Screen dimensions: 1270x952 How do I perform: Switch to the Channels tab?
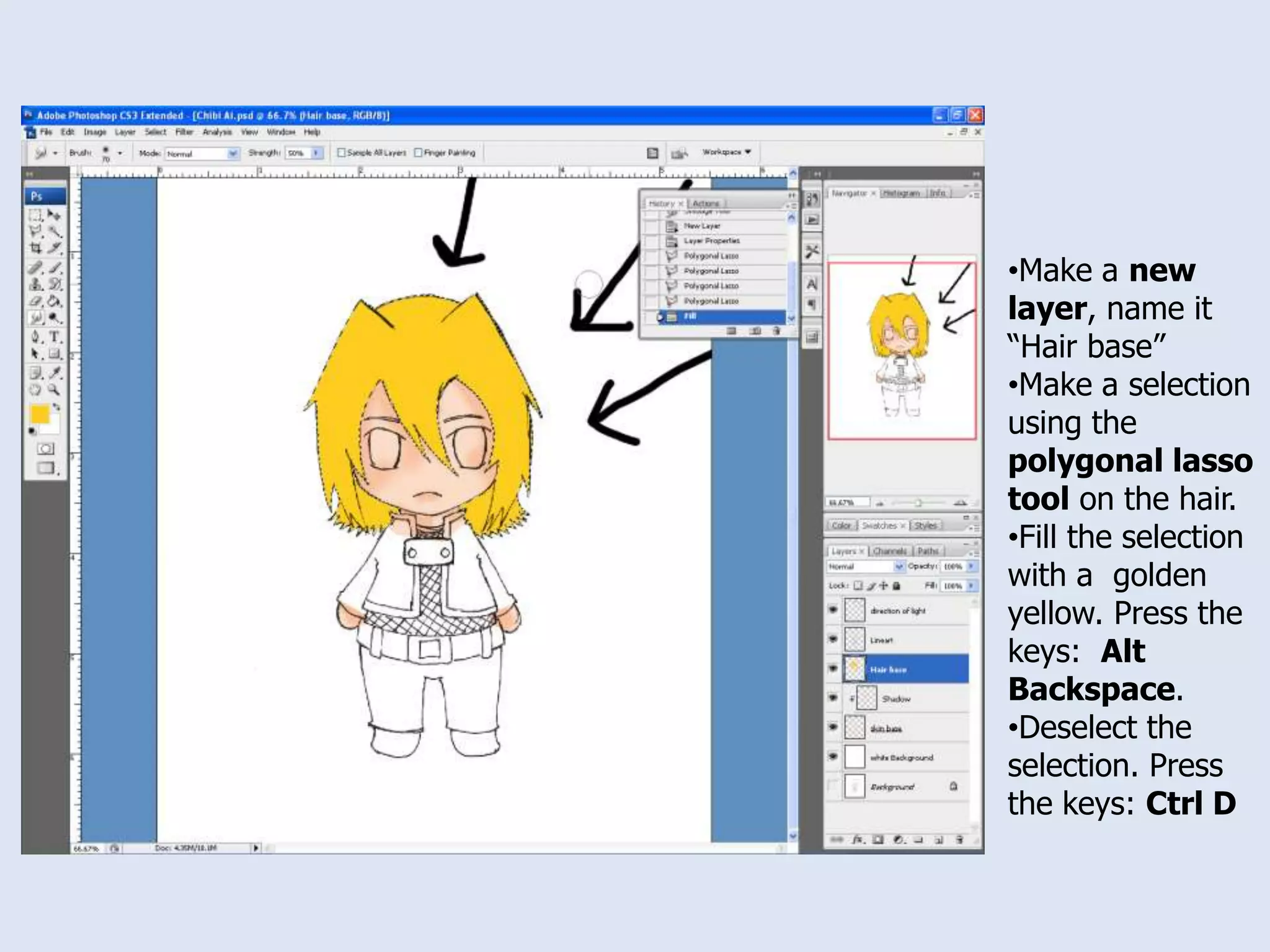[889, 551]
